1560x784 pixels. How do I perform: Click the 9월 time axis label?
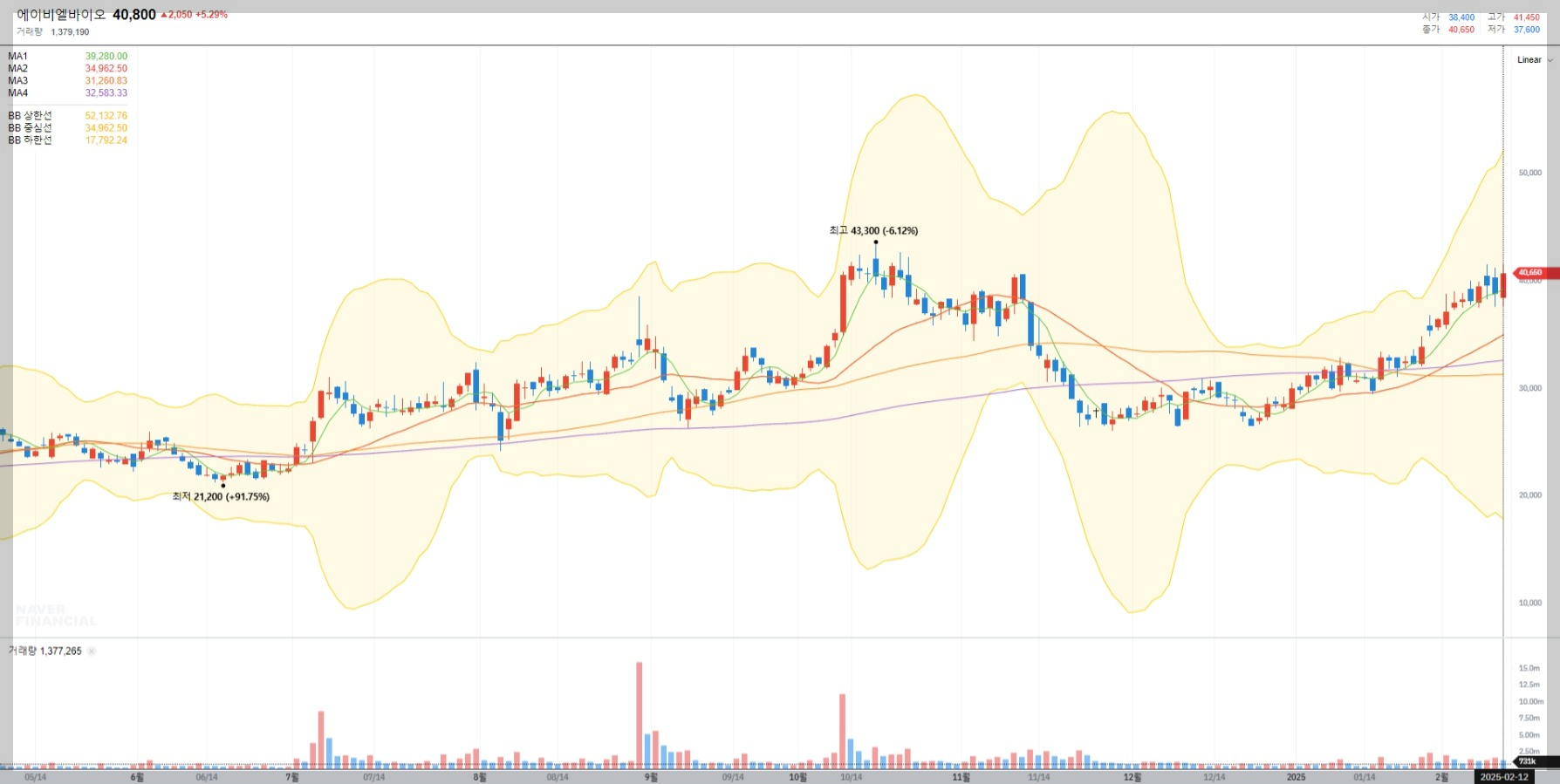651,777
